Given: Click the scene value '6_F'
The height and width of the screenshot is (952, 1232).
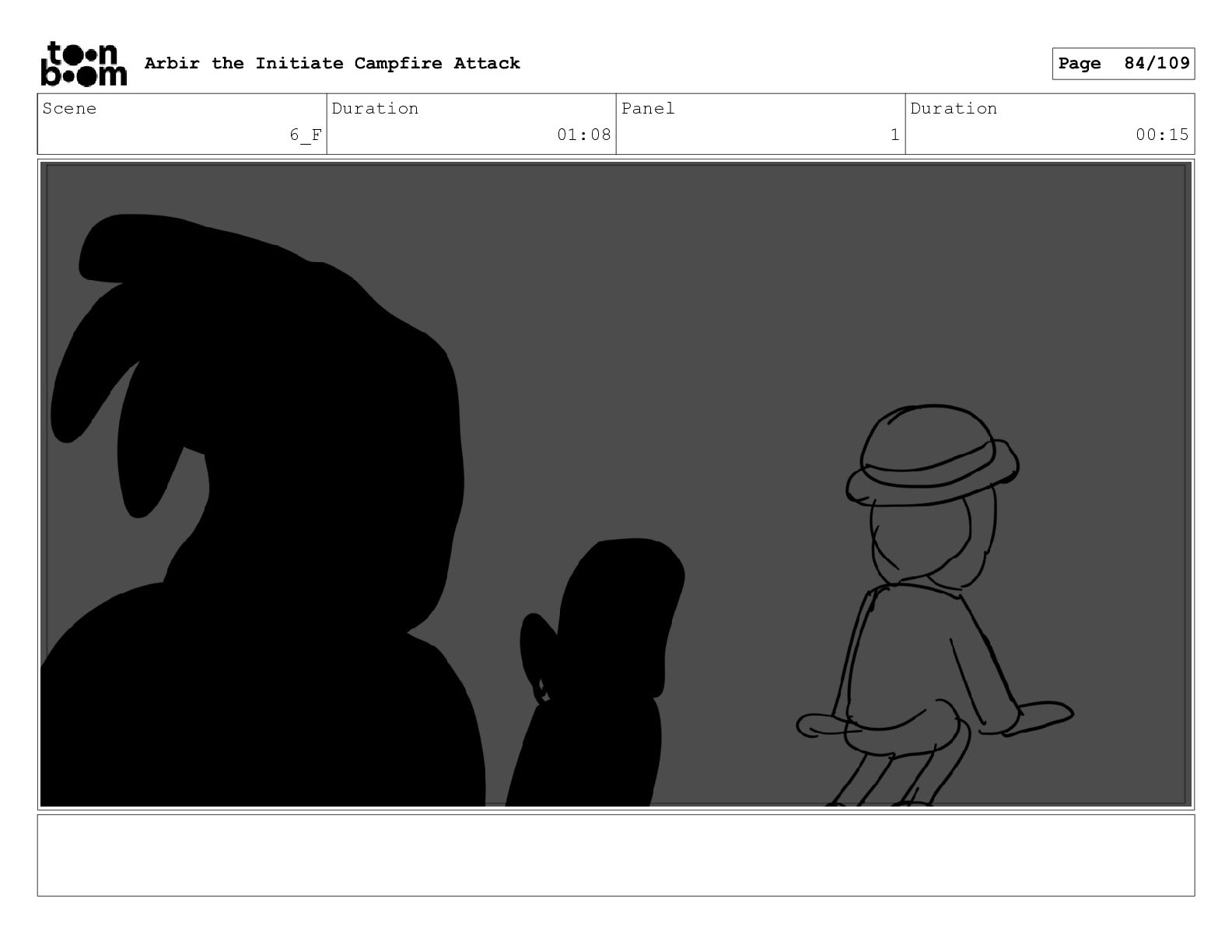Looking at the screenshot, I should click(306, 135).
